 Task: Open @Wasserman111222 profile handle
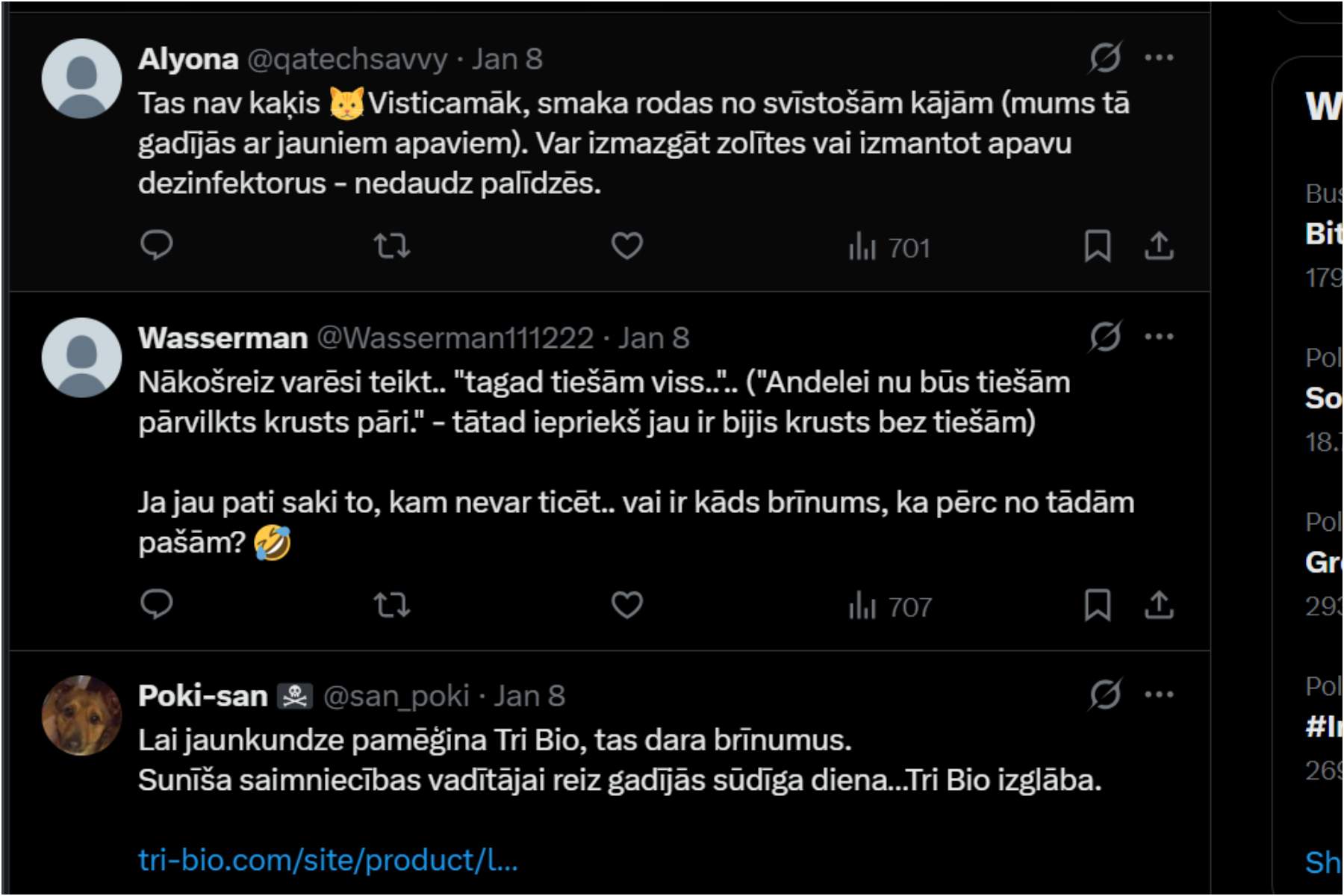click(x=455, y=338)
